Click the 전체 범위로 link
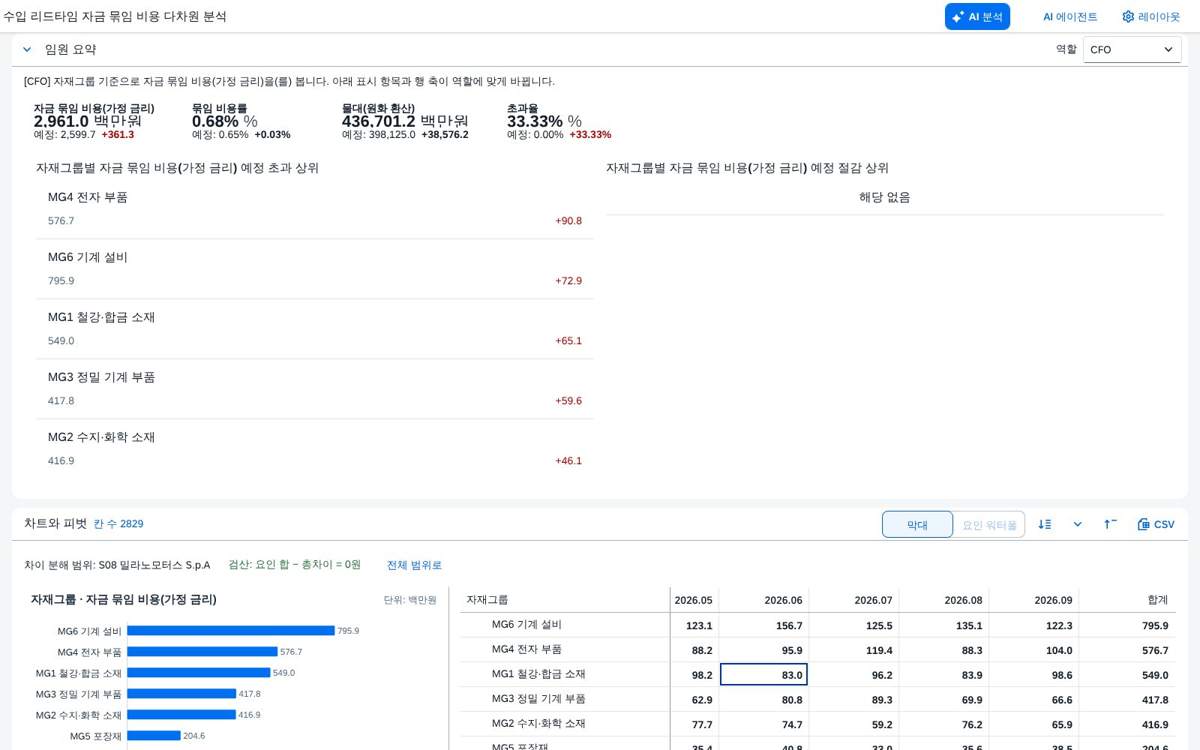 pos(414,565)
